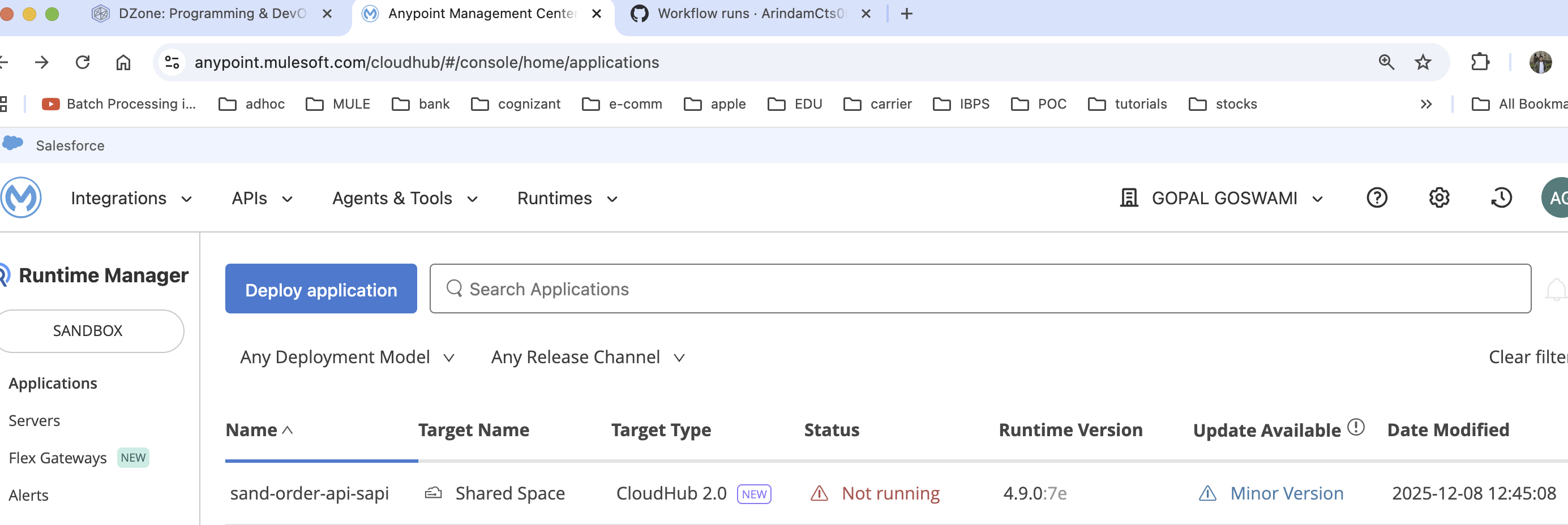This screenshot has height=525, width=1568.
Task: Click the Not running status text
Action: coord(890,493)
